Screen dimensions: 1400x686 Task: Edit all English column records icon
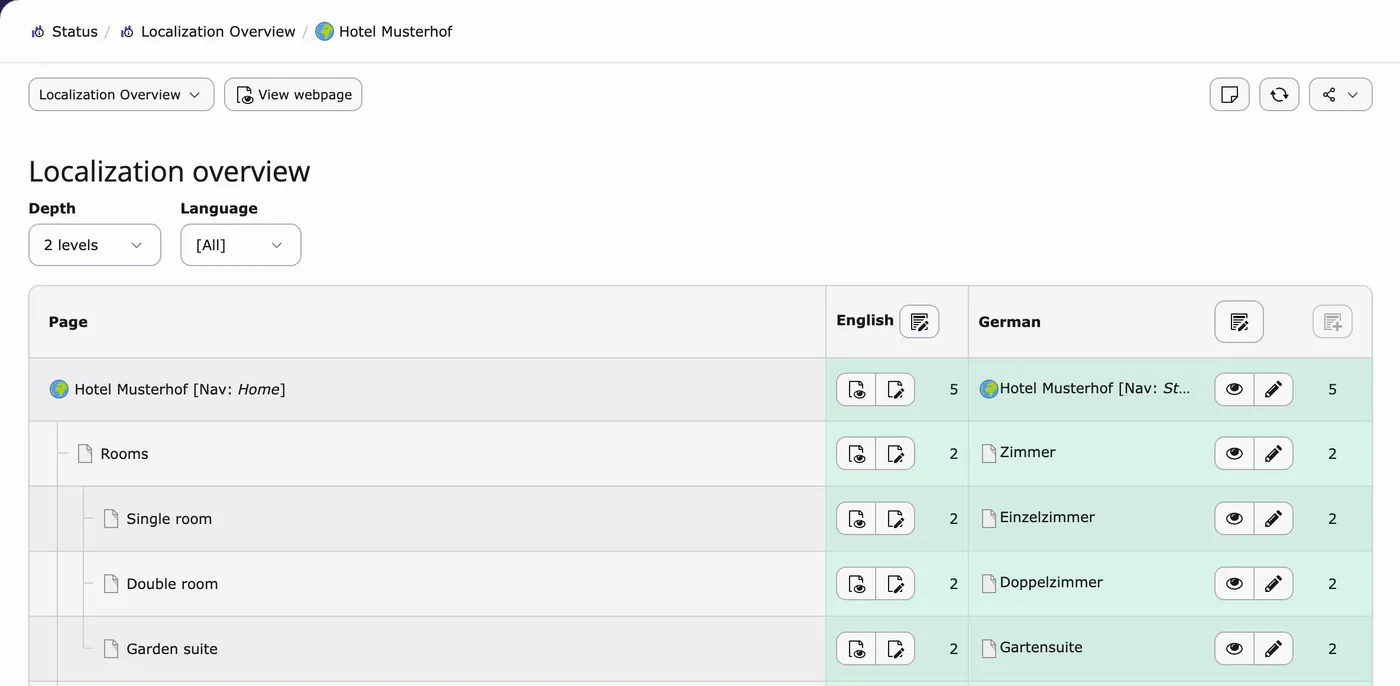point(919,322)
